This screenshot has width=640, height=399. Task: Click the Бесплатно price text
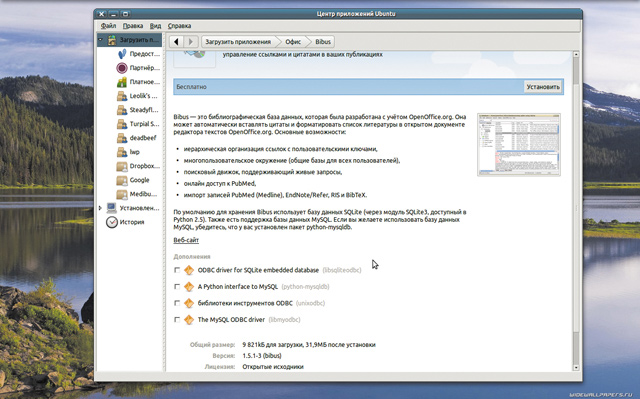point(191,87)
